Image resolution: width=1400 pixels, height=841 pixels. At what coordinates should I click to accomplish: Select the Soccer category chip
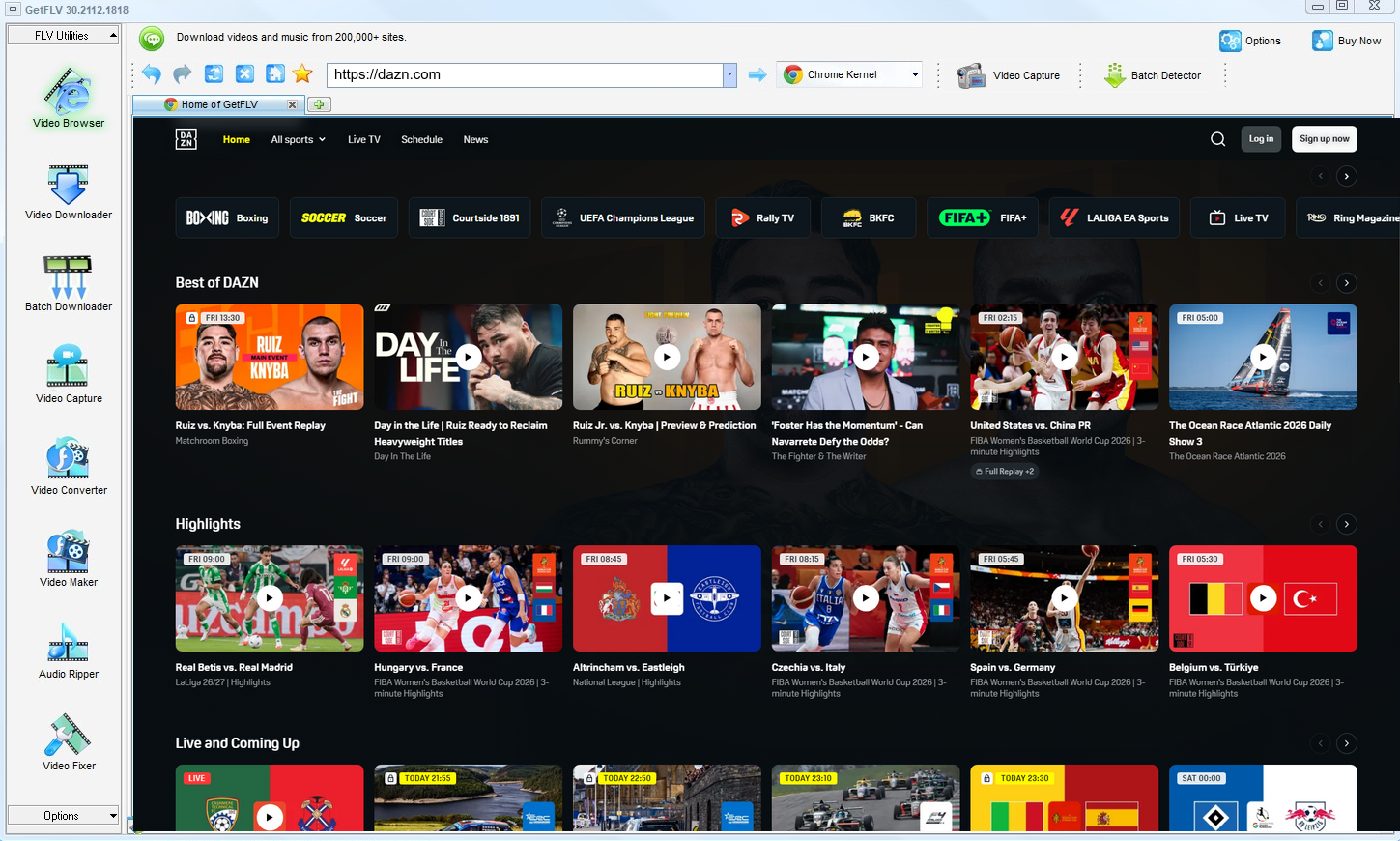pos(344,217)
